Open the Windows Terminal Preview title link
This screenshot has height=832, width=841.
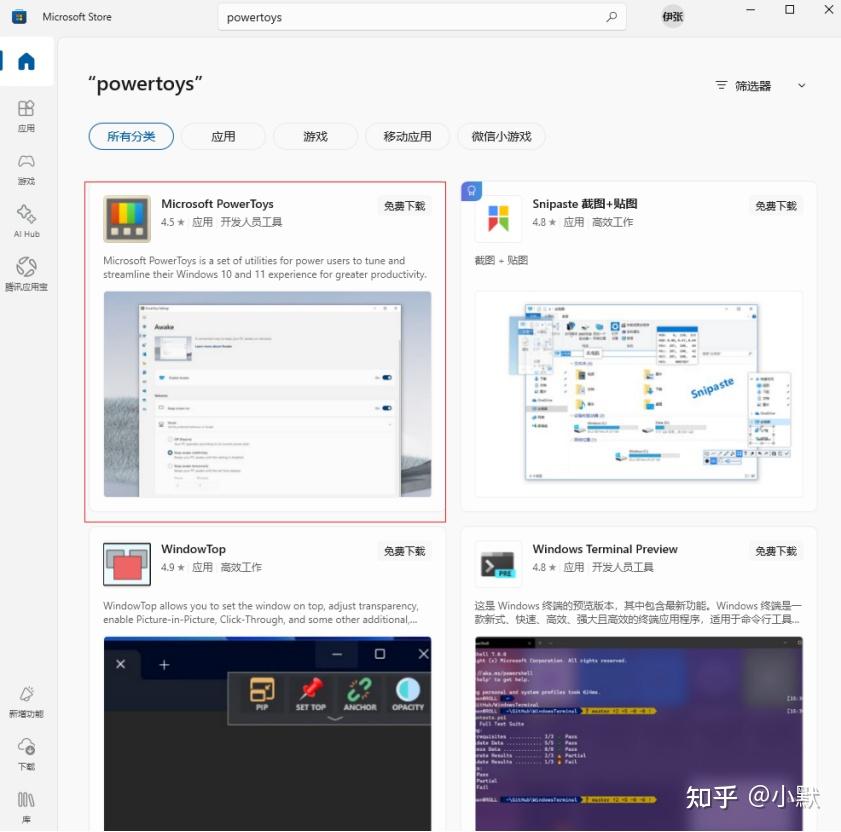point(605,549)
